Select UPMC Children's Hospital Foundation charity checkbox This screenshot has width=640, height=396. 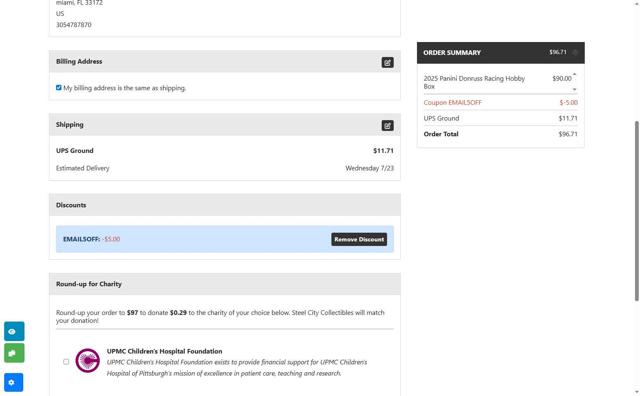[x=66, y=362]
